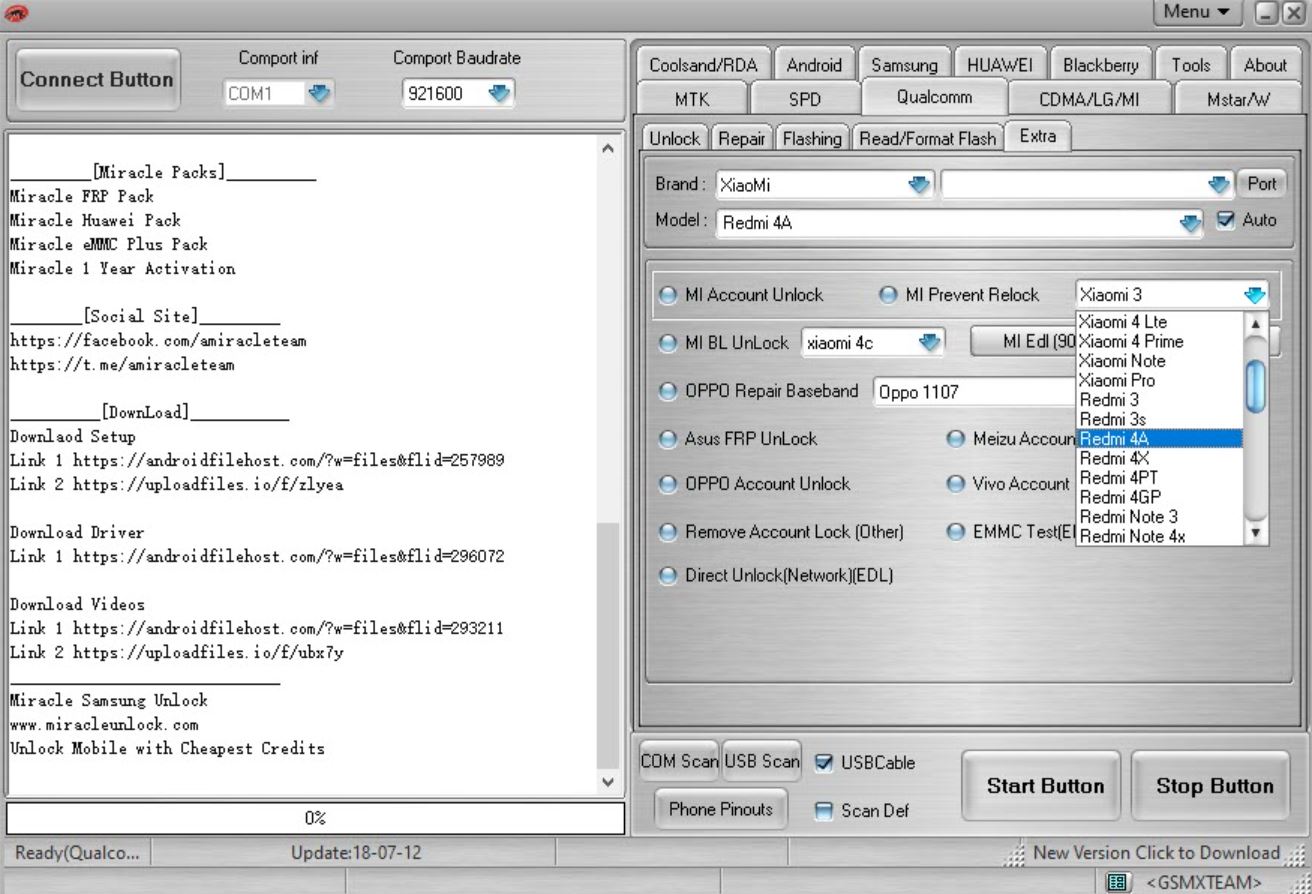Switch to the Coolsand/RDA tab

(x=703, y=65)
